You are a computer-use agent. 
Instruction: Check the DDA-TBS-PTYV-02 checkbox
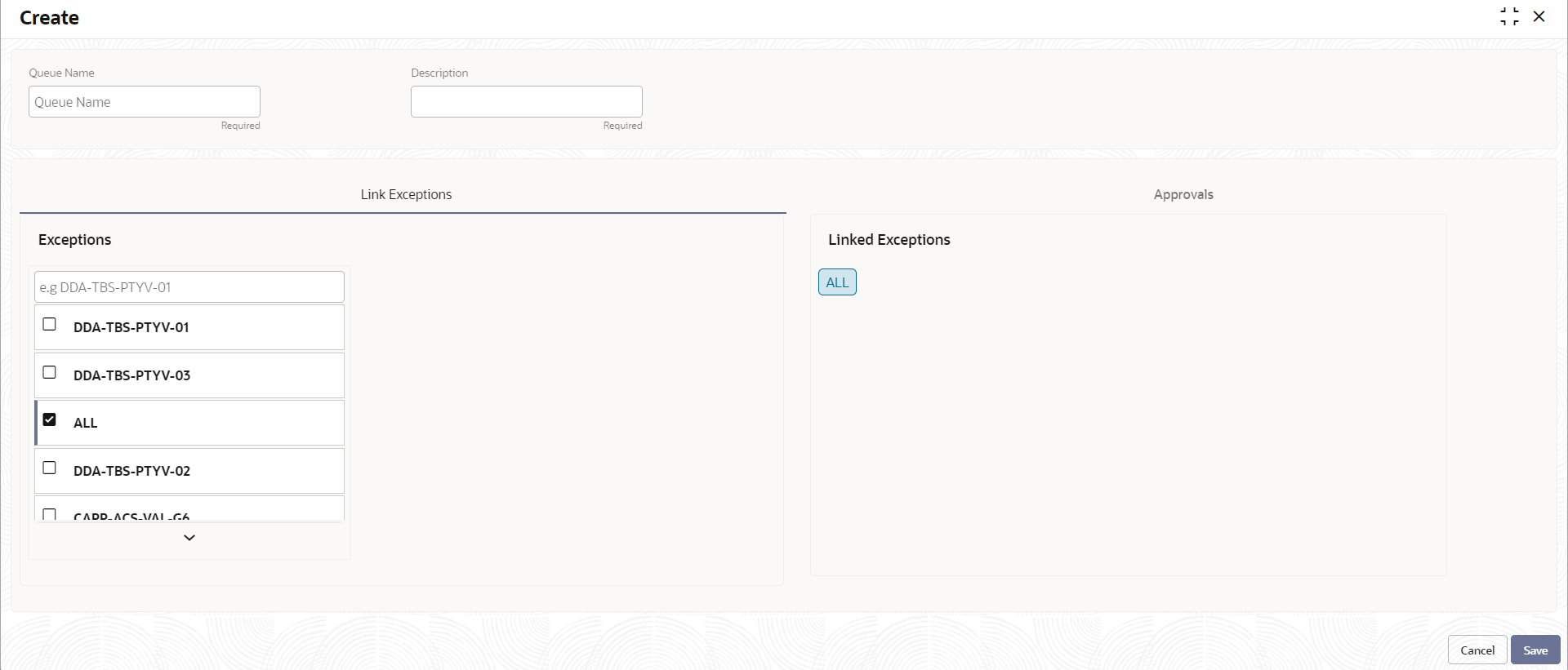coord(50,468)
